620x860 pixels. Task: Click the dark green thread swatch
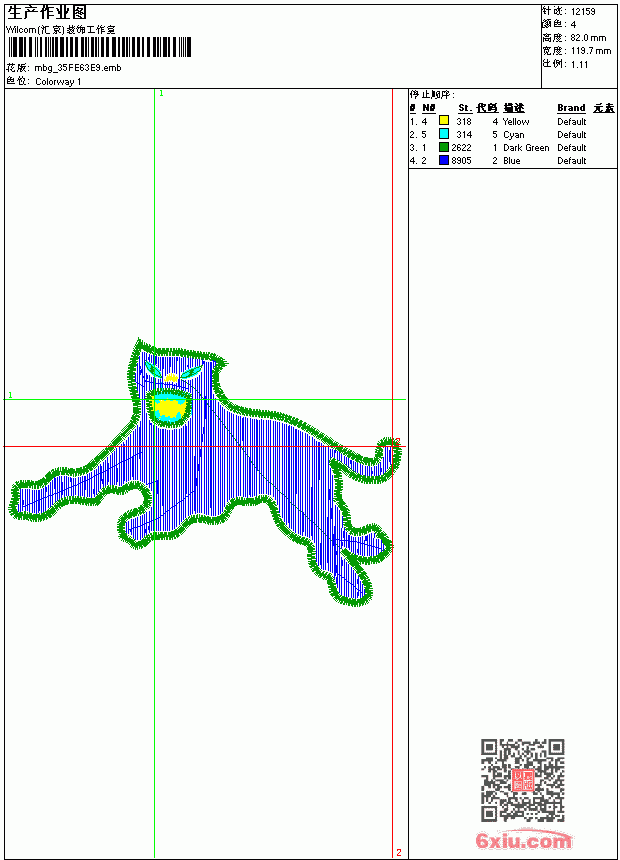point(444,147)
